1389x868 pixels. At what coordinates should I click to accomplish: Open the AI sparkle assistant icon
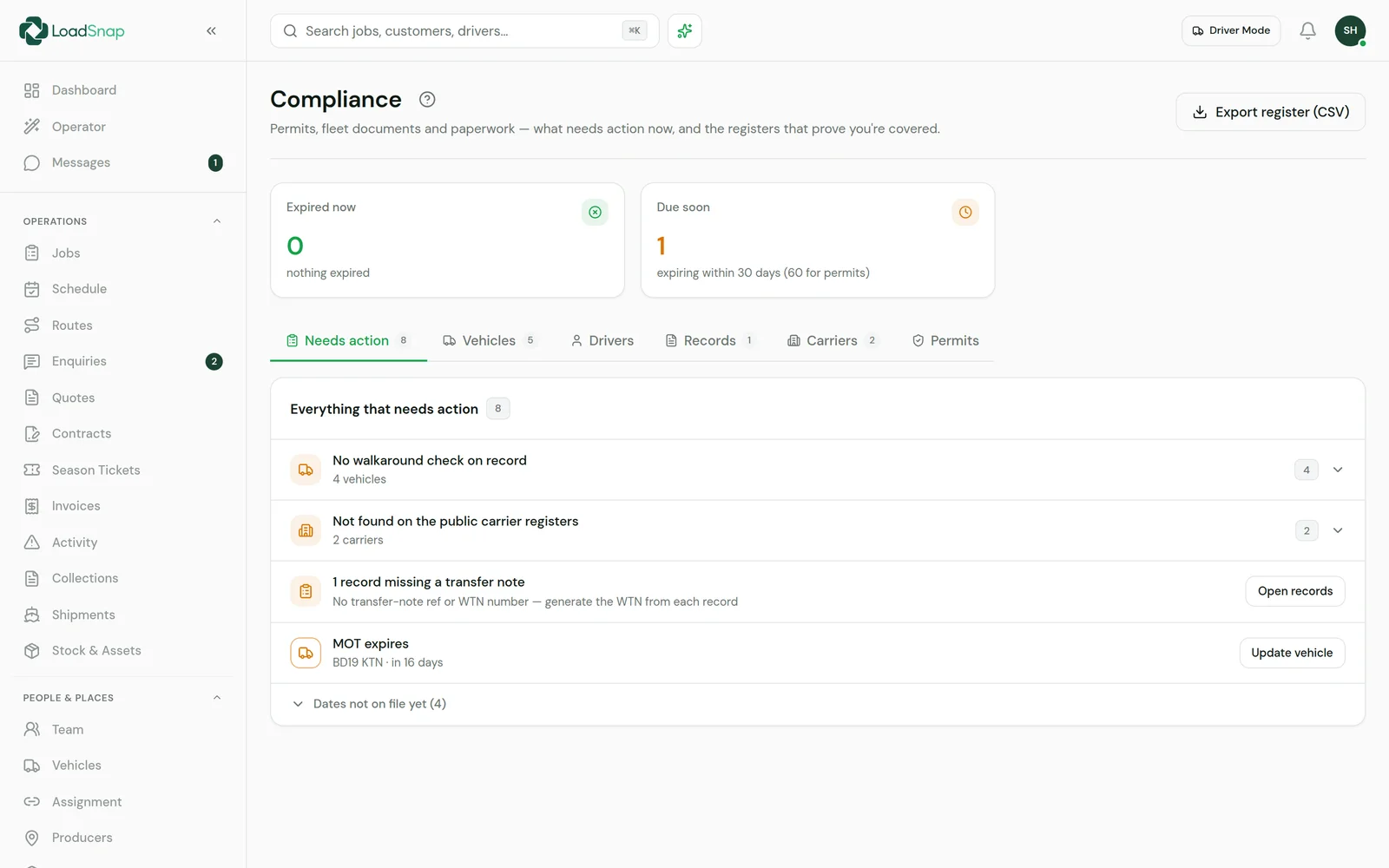pos(684,30)
